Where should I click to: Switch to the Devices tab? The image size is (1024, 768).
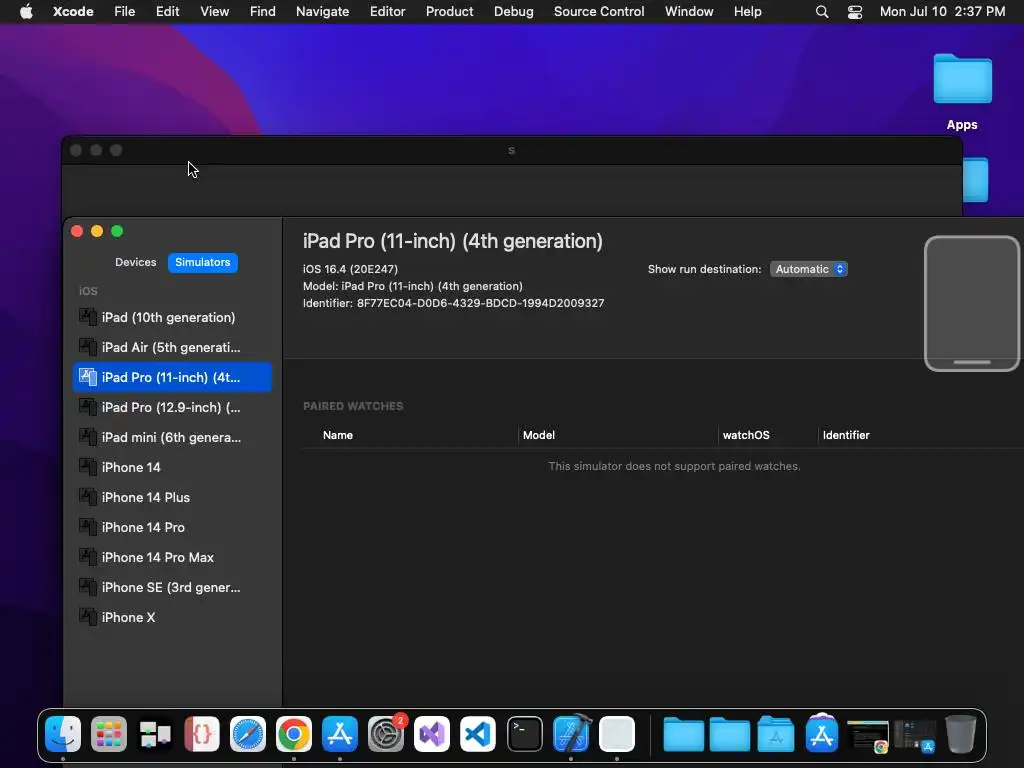pyautogui.click(x=136, y=263)
